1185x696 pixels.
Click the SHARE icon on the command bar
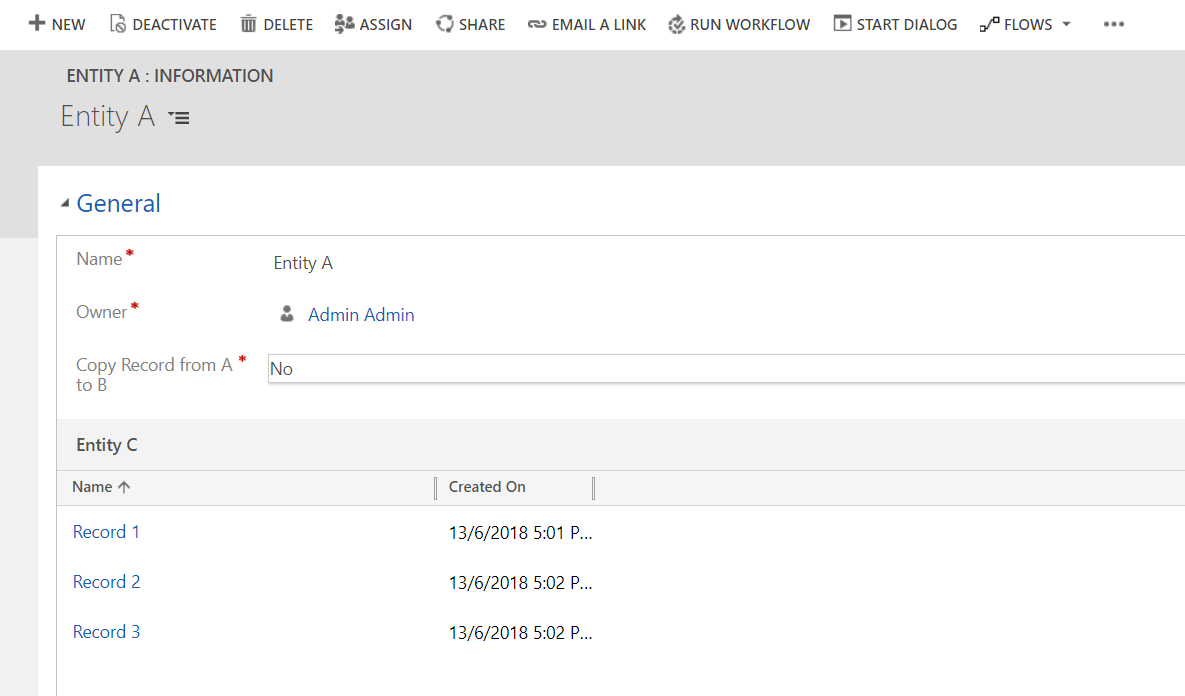pyautogui.click(x=442, y=23)
